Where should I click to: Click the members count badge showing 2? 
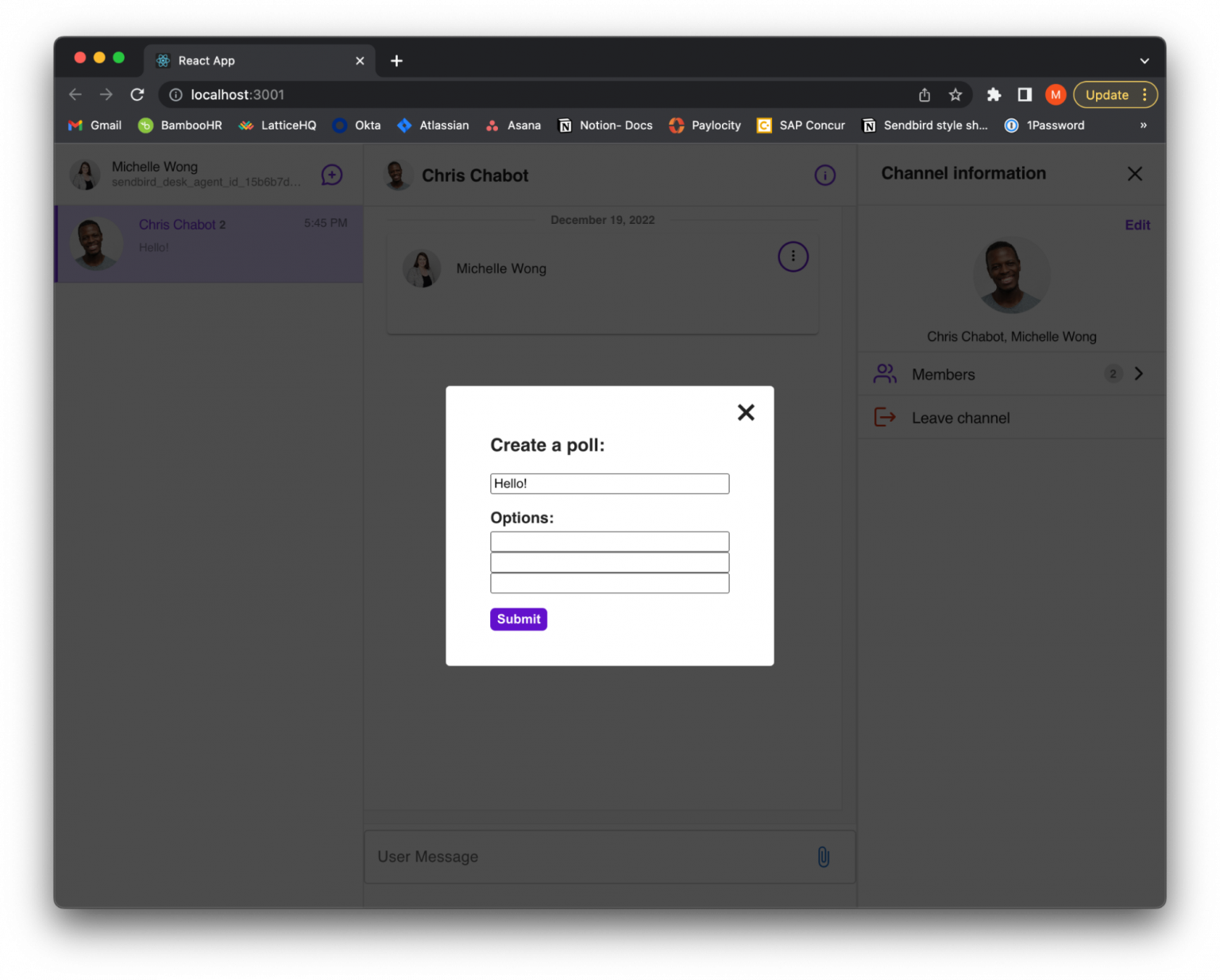[1113, 374]
